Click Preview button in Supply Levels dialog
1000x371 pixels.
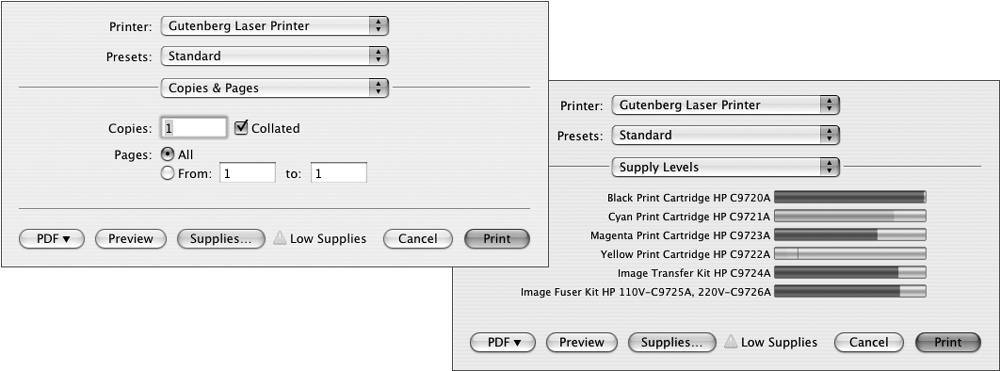(x=582, y=342)
